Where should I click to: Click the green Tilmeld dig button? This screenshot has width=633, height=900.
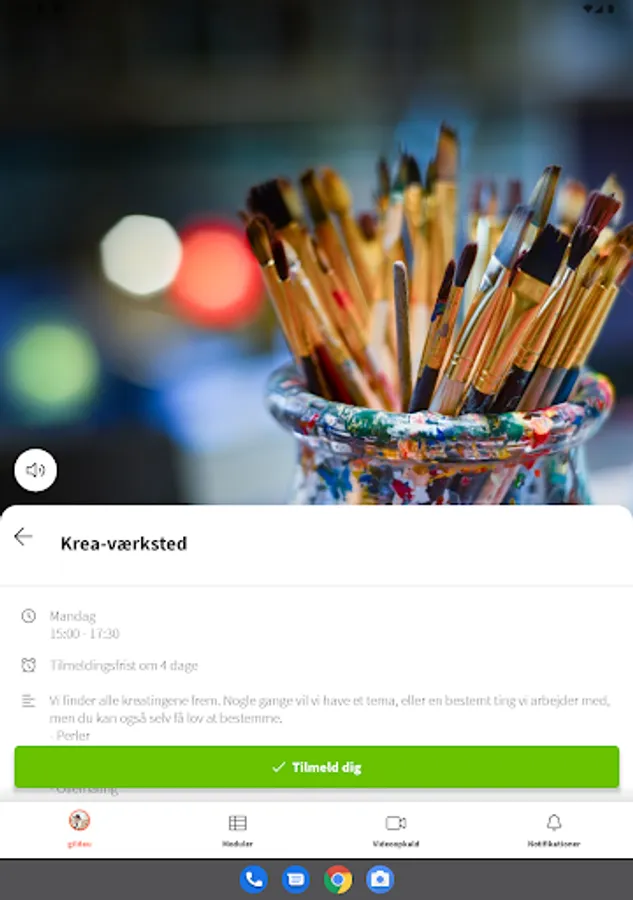[x=317, y=767]
